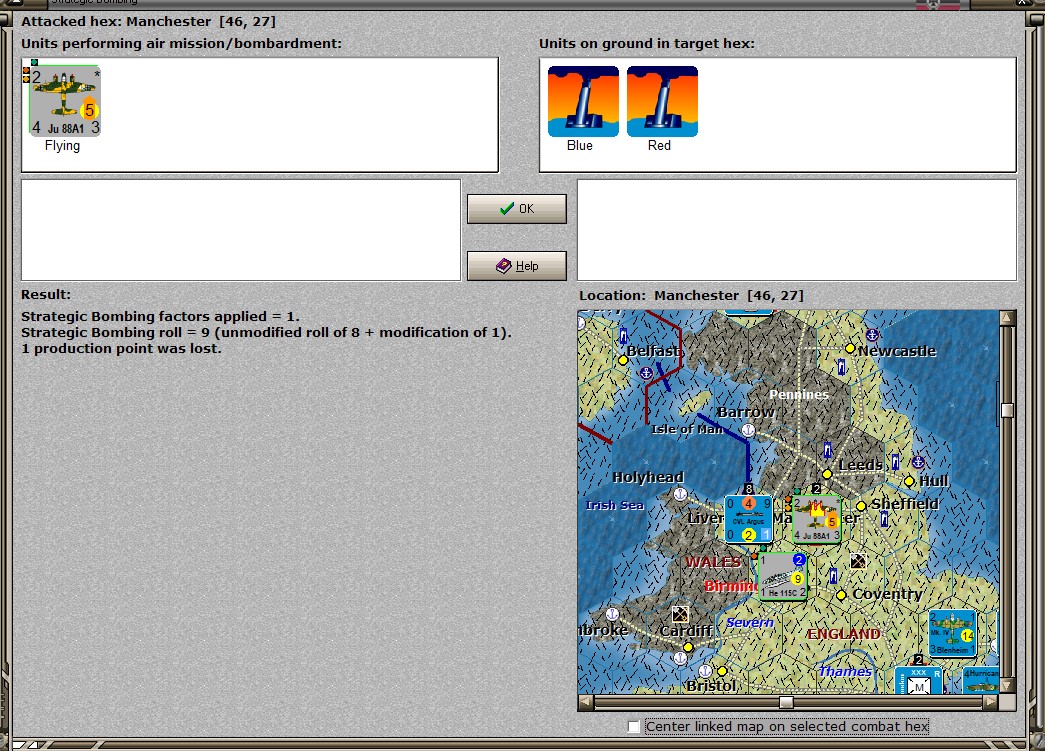Viewport: 1045px width, 751px height.
Task: Click the Belfast city dot
Action: pyautogui.click(x=623, y=360)
